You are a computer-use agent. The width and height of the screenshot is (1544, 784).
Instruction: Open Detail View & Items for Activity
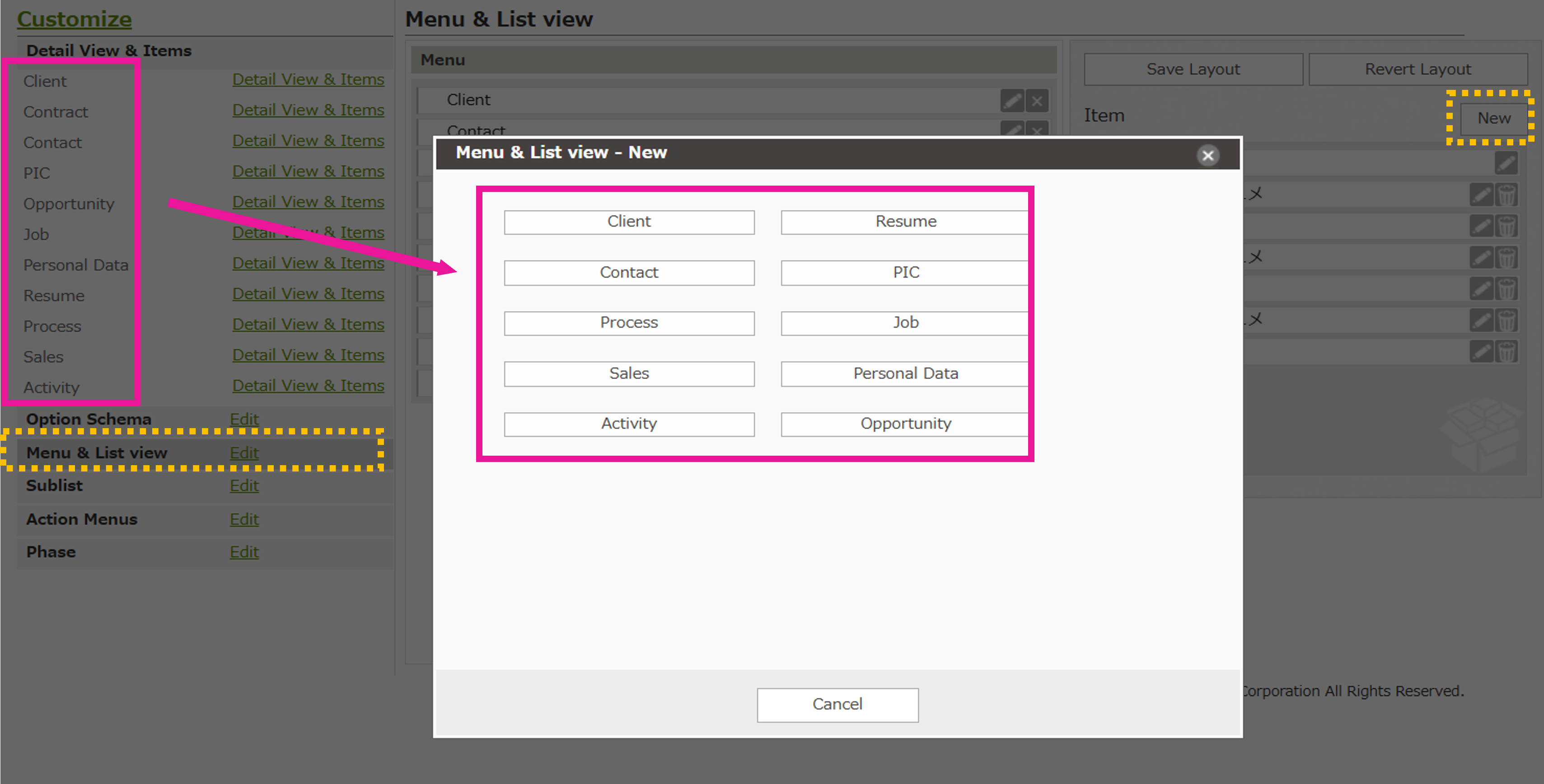tap(308, 385)
